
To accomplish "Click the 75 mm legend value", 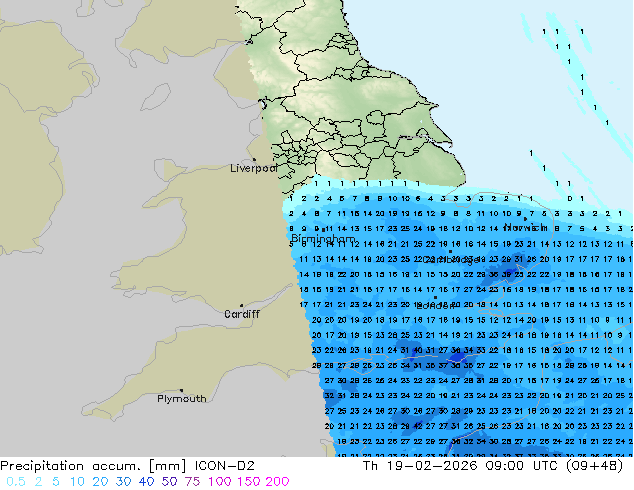I will click(192, 482).
